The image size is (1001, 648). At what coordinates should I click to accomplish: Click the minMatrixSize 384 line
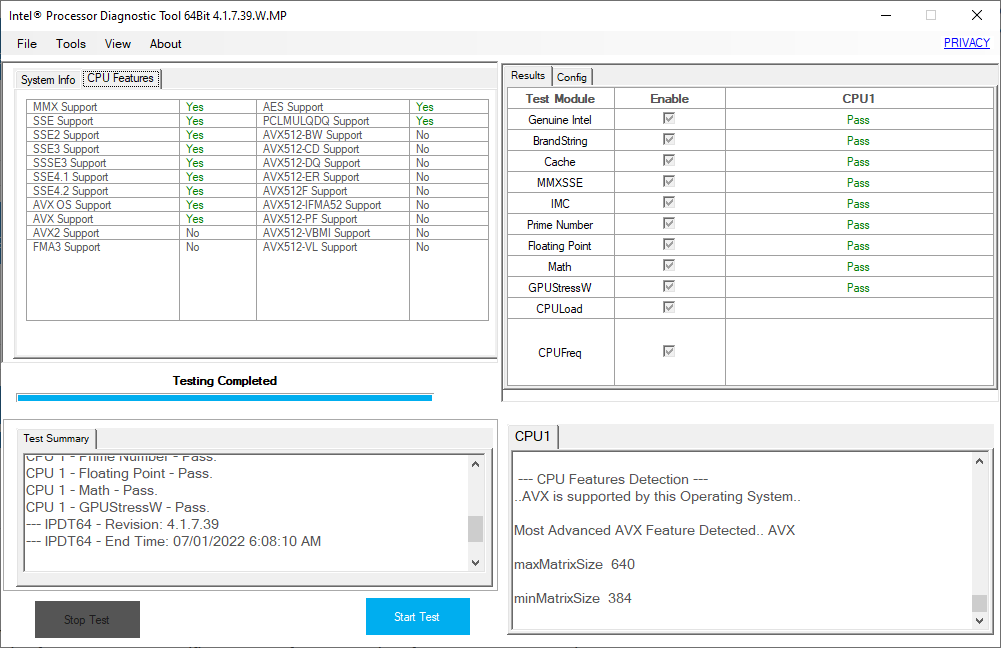[573, 599]
